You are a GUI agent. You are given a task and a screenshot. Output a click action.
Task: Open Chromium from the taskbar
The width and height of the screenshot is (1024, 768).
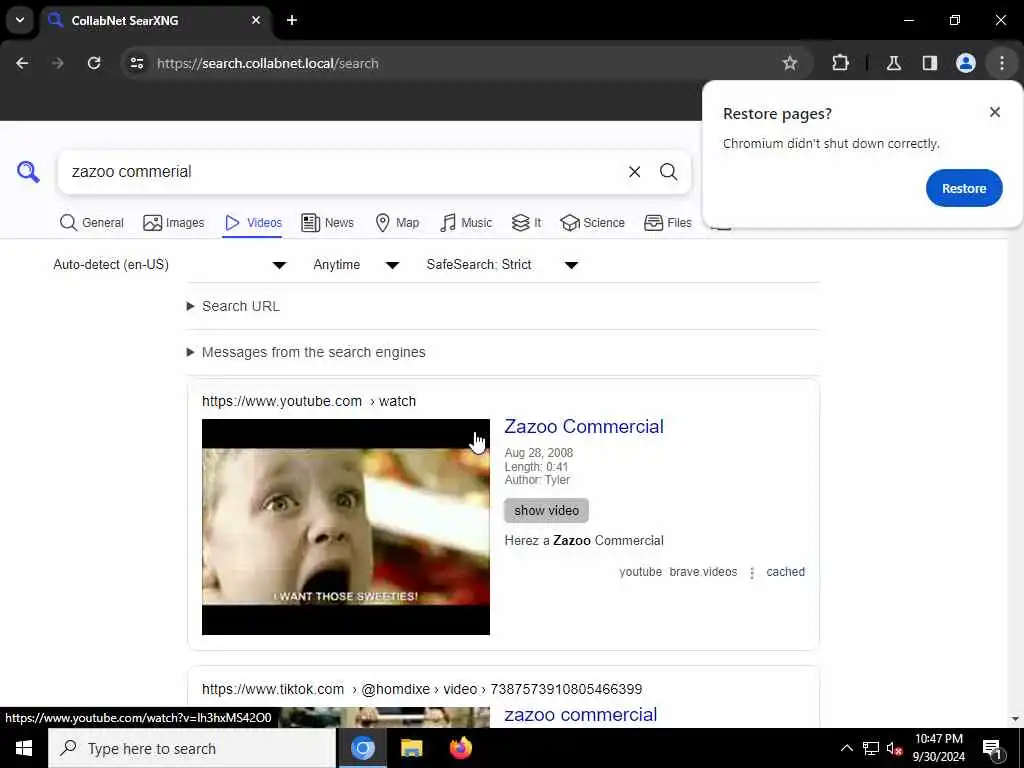tap(362, 748)
